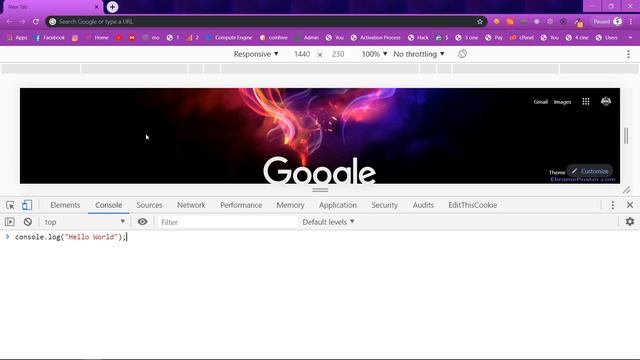Click the viewport bottom resize handle

320,190
